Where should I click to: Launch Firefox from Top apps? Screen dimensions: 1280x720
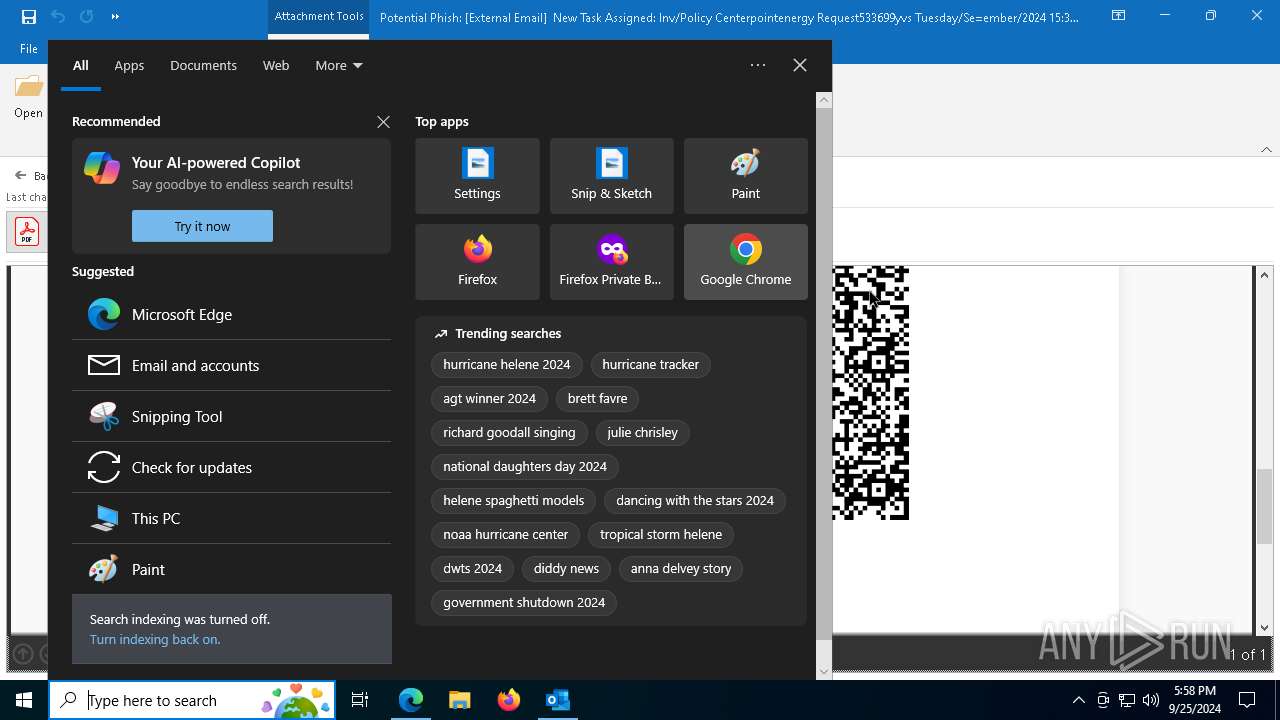point(477,262)
